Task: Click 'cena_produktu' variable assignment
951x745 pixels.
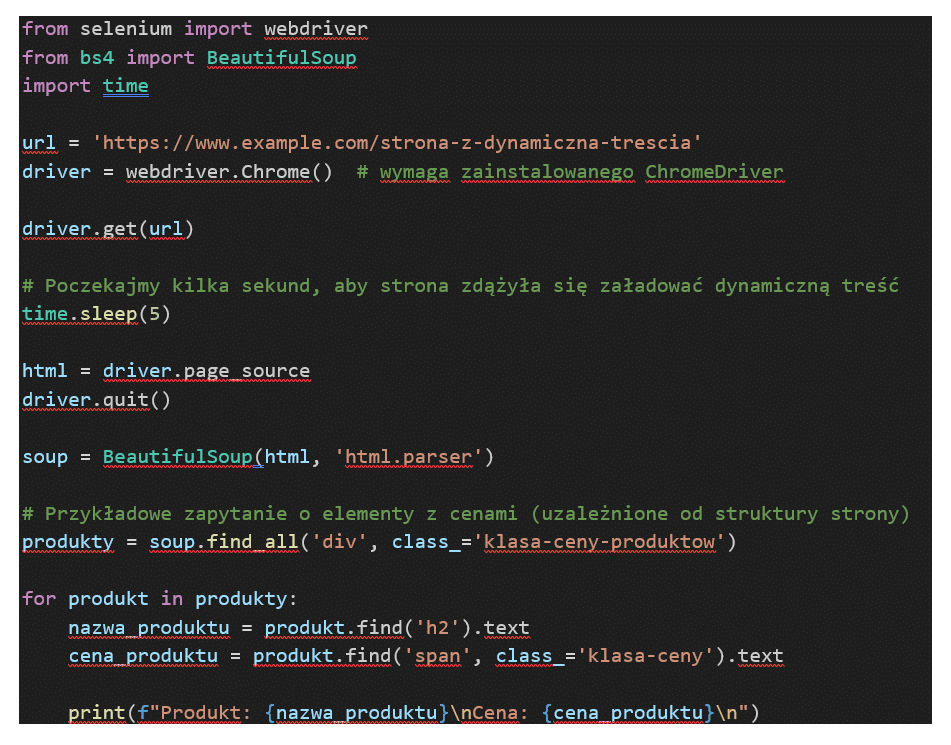Action: pyautogui.click(x=143, y=656)
